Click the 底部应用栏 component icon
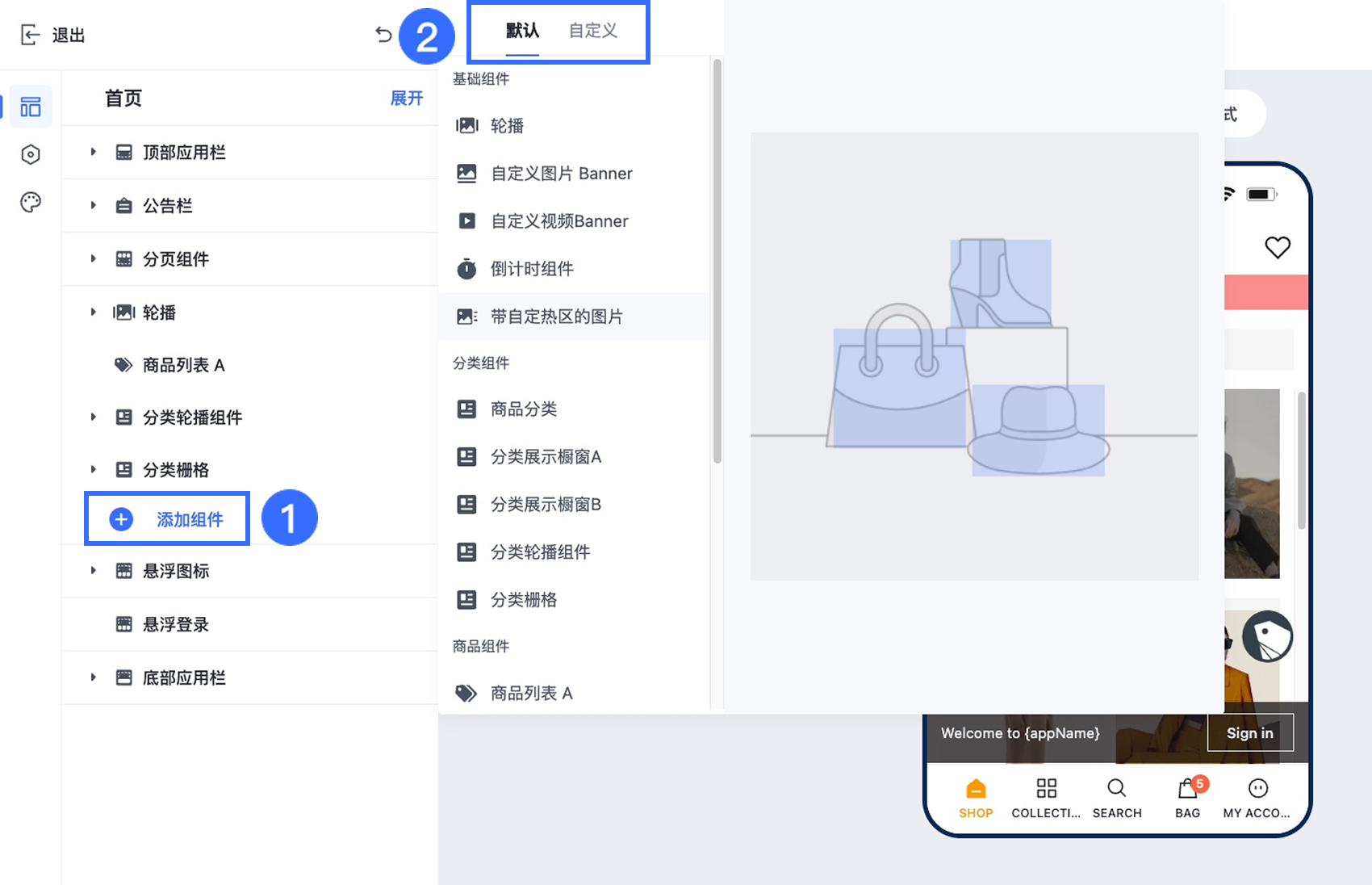The height and width of the screenshot is (885, 1372). point(123,677)
